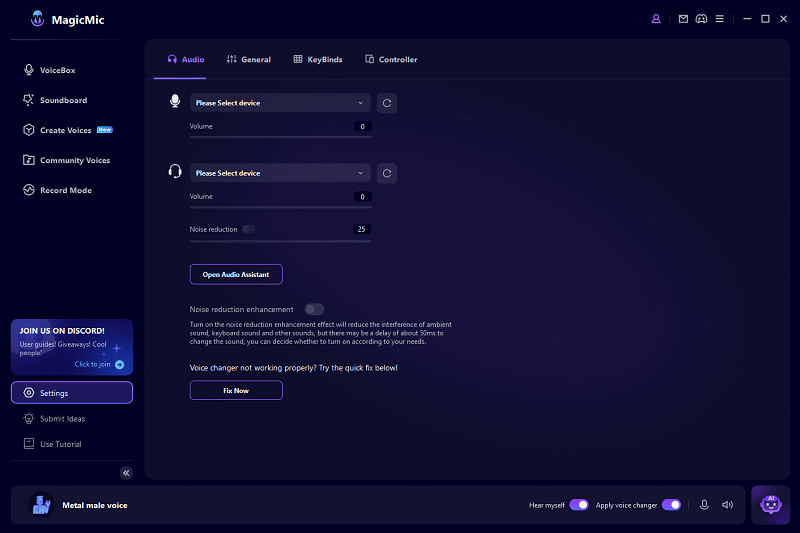Screen dimensions: 800x533
Task: Click the microphone icon in bottom bar
Action: click(x=704, y=505)
